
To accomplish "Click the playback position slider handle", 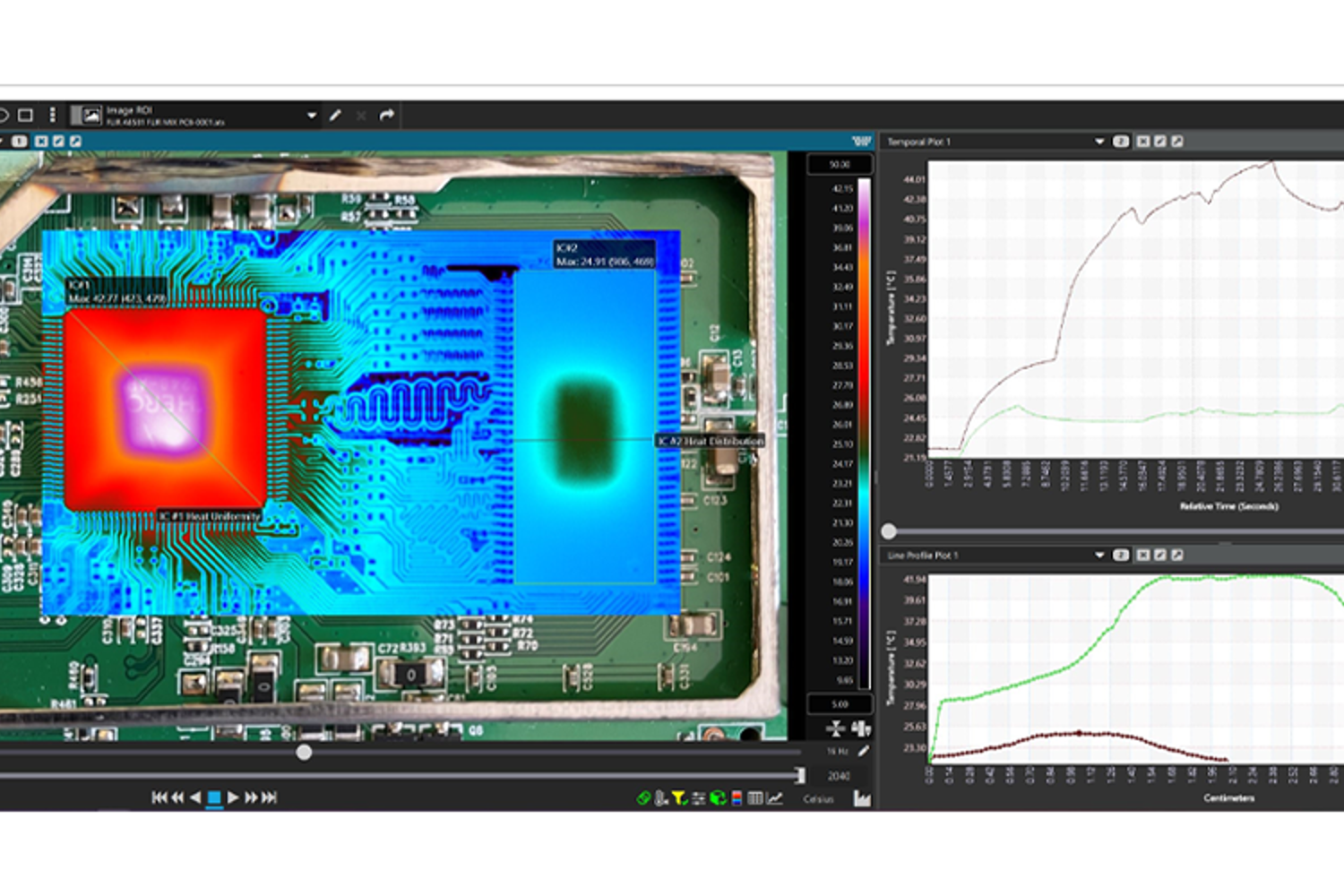I will tap(305, 753).
